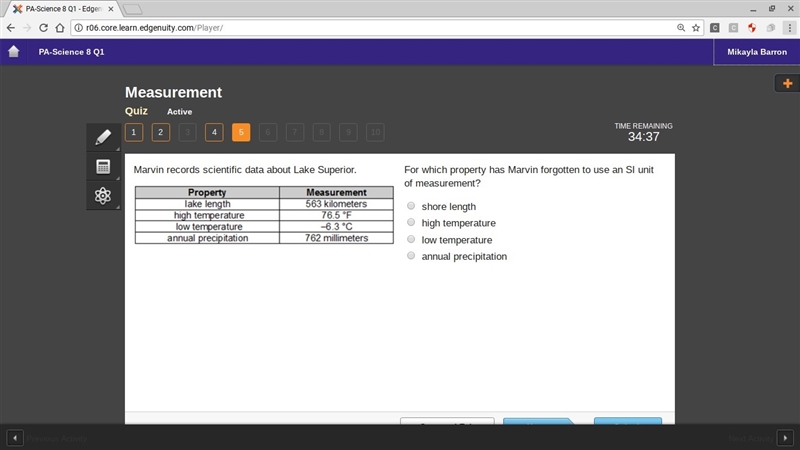Jump to quiz question 2
Screen dimensions: 800x450
click(x=161, y=132)
